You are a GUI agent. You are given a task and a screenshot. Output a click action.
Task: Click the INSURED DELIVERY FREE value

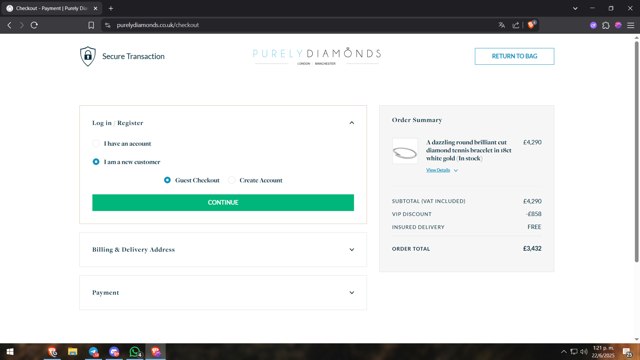click(x=534, y=227)
